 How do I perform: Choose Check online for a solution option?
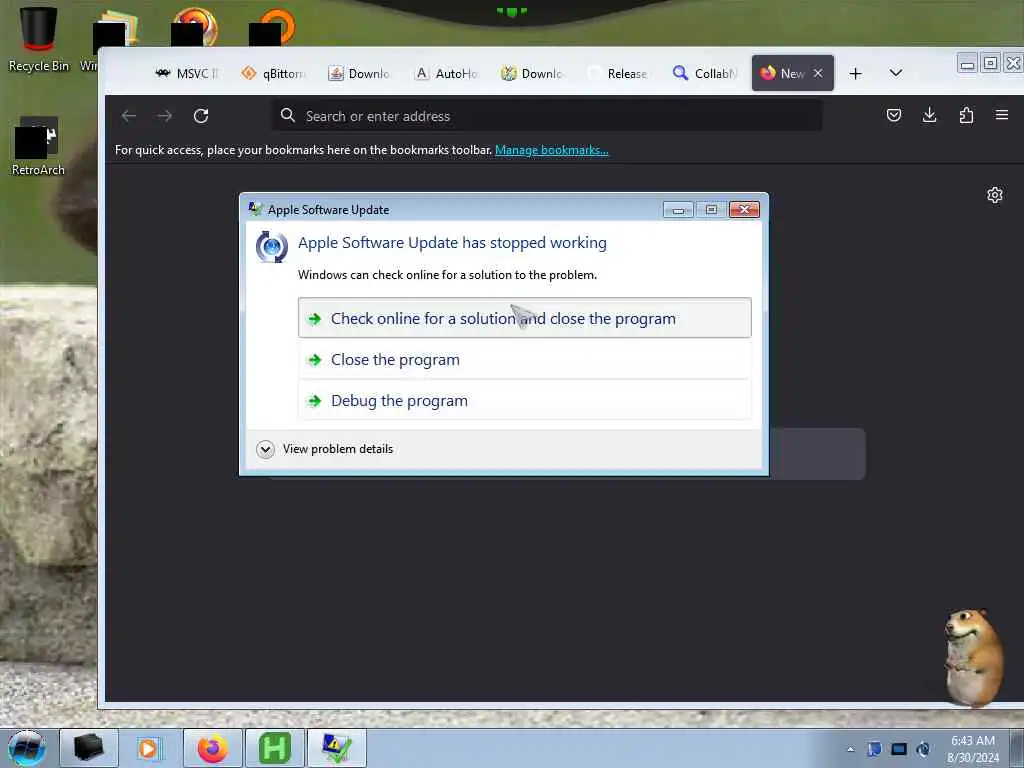click(x=524, y=318)
